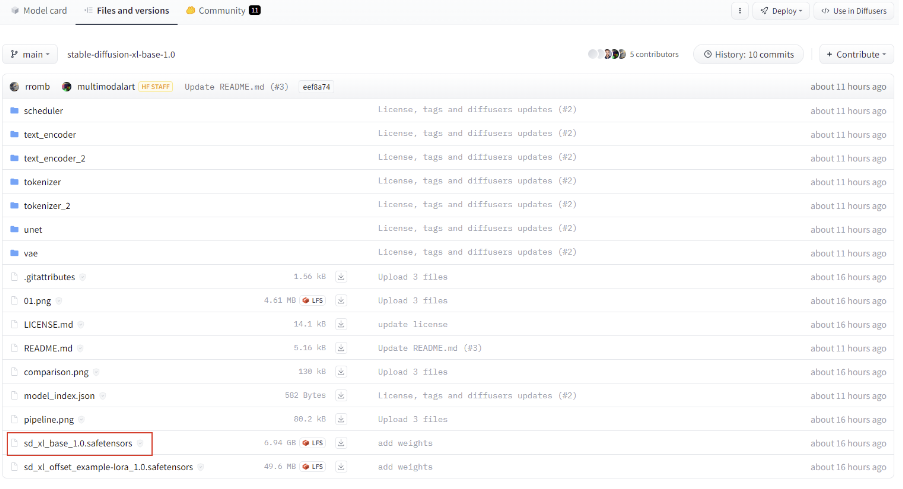Open the sd_xl_base_1.0.safetensors file link
The image size is (903, 489).
78,443
